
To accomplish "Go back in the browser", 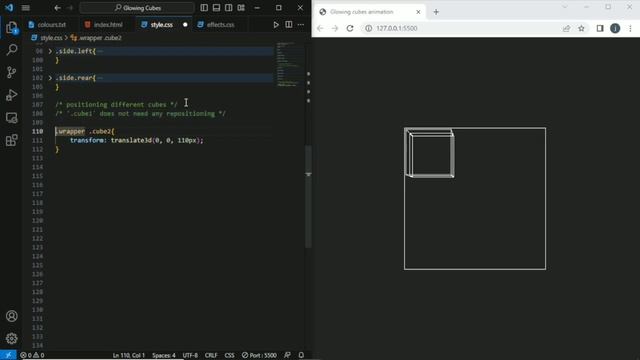I will pyautogui.click(x=320, y=28).
